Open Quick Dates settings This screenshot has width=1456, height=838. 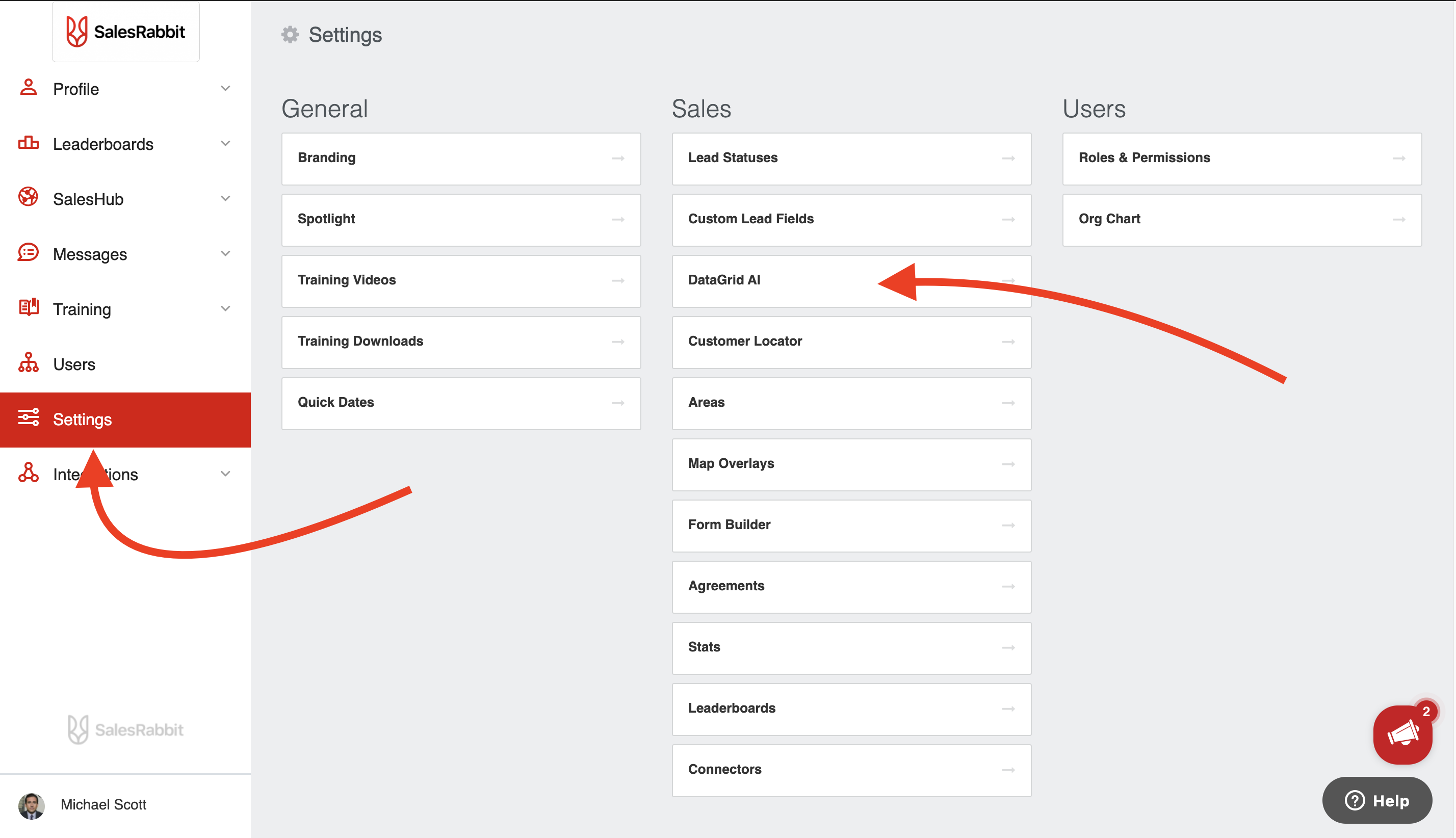(x=461, y=404)
